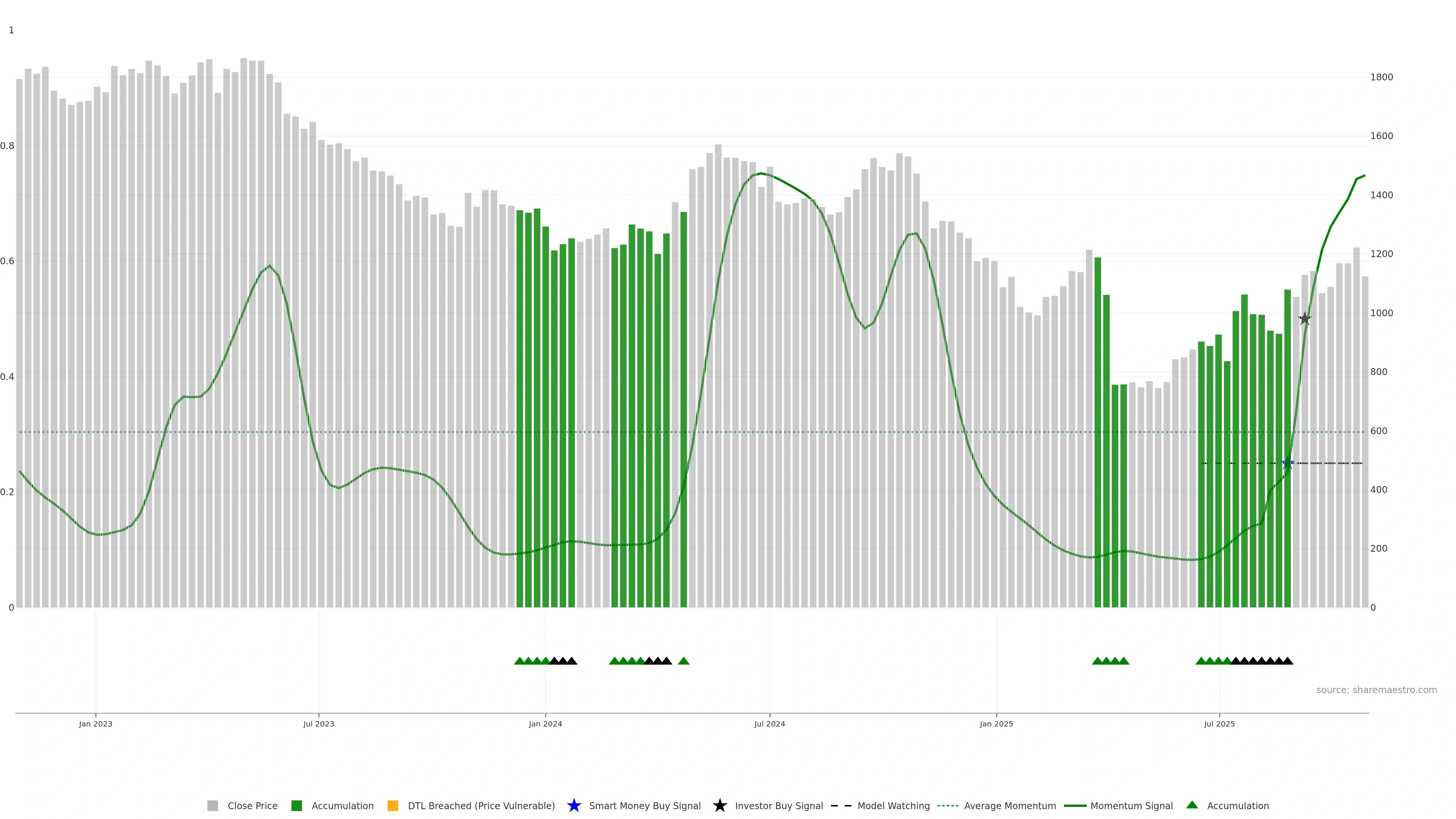This screenshot has width=1456, height=819.
Task: Click the gray Close Price color swatch
Action: [x=212, y=805]
